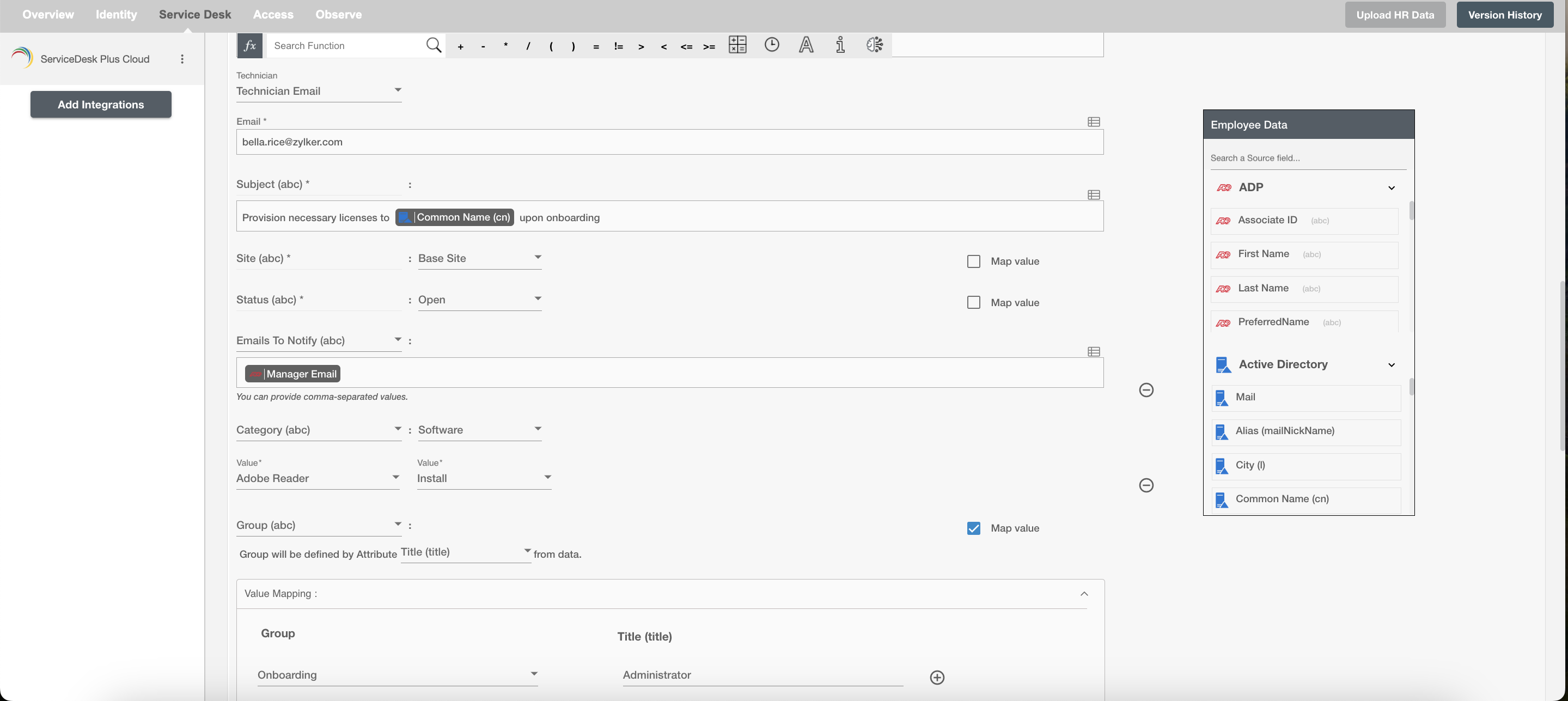This screenshot has width=1568, height=701.
Task: Insert the less-than operator
Action: 663,47
